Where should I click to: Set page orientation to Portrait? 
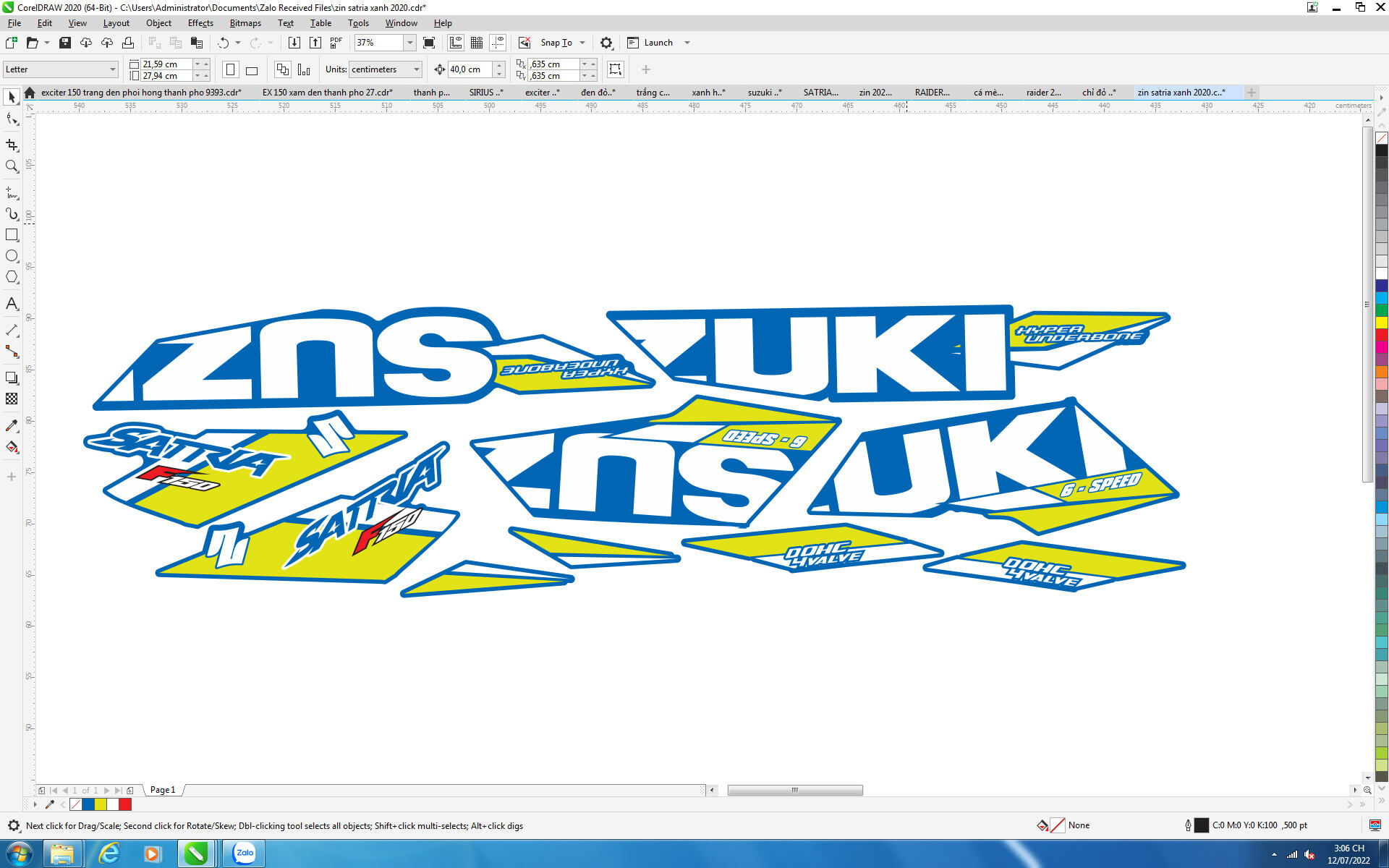231,69
